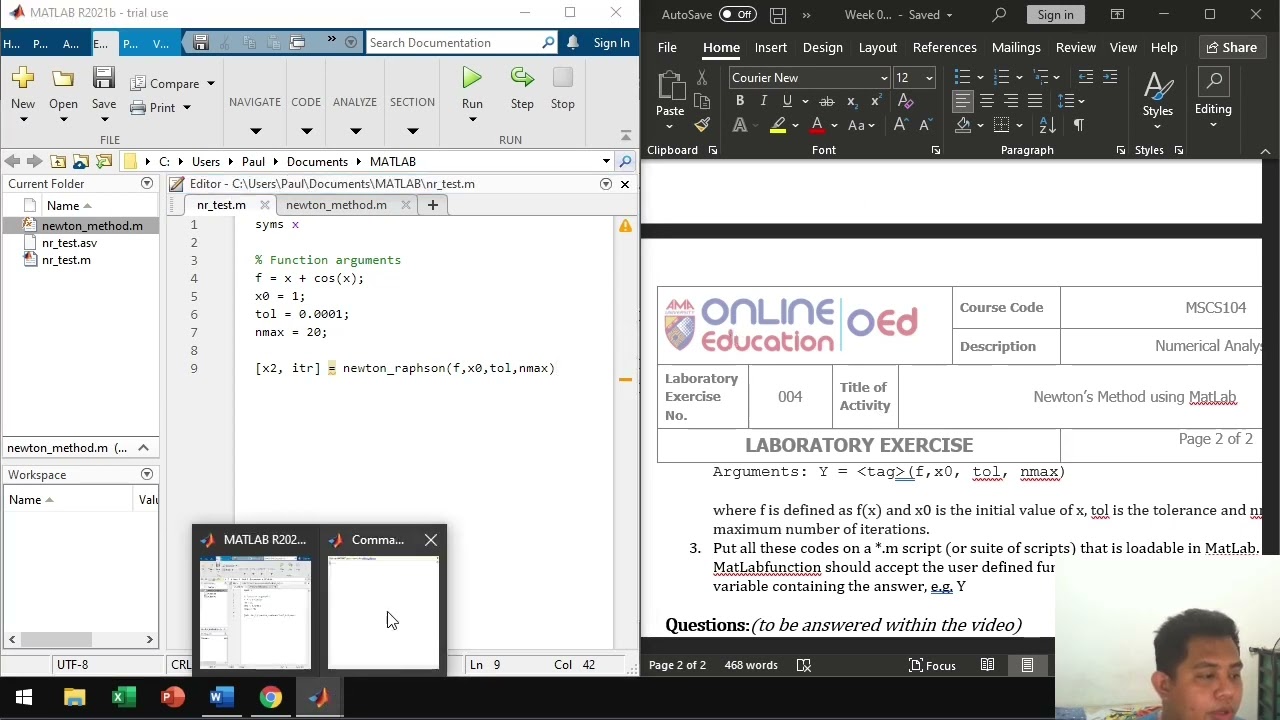The image size is (1280, 720).
Task: Open a new editor tab with plus
Action: (x=432, y=205)
